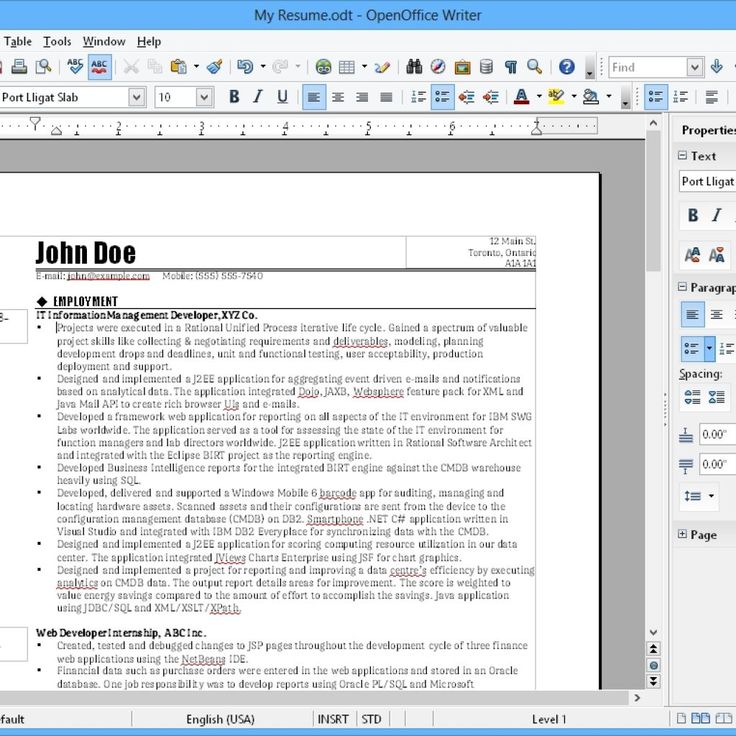Select Centered alignment in the formatting toolbar
The height and width of the screenshot is (736, 736).
(338, 97)
